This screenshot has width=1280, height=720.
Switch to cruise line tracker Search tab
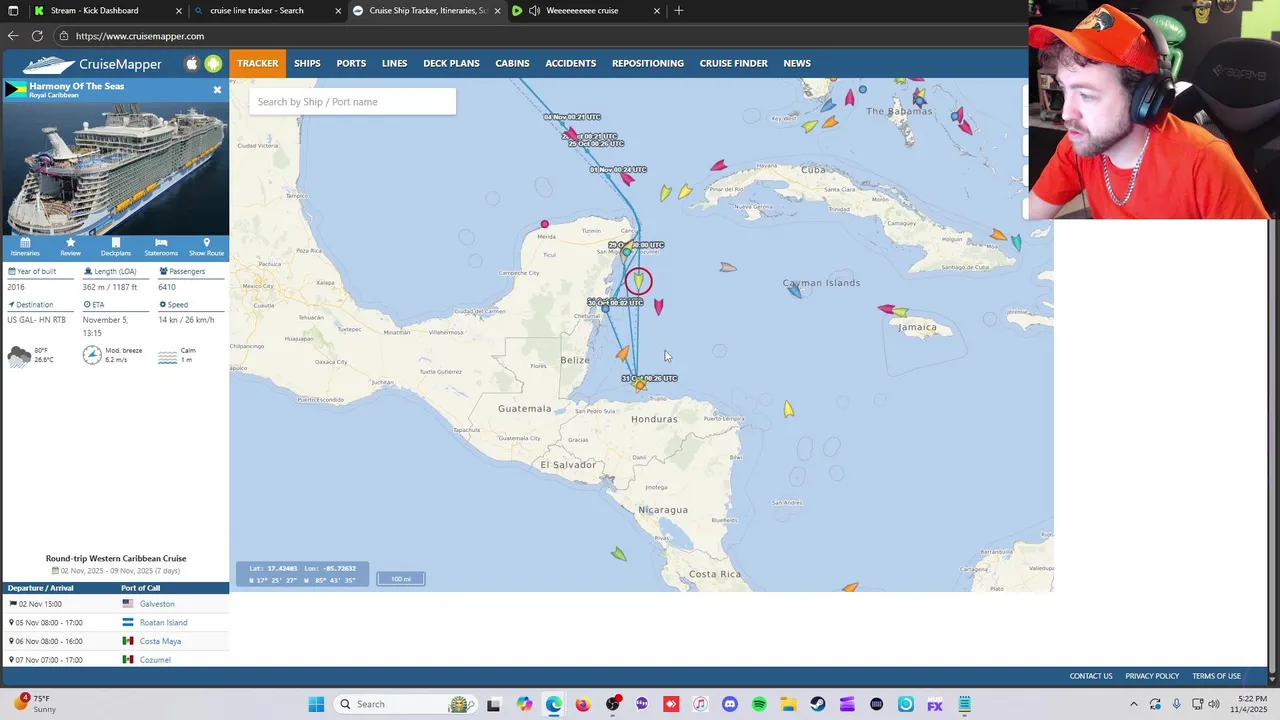[267, 10]
